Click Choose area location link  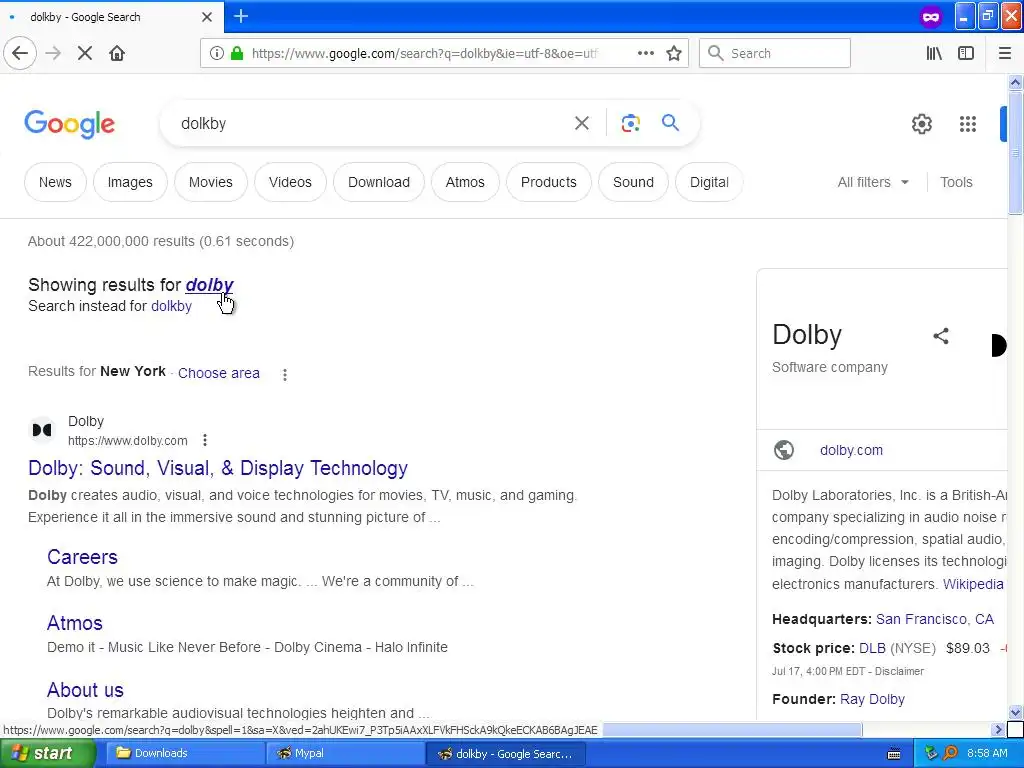click(219, 373)
